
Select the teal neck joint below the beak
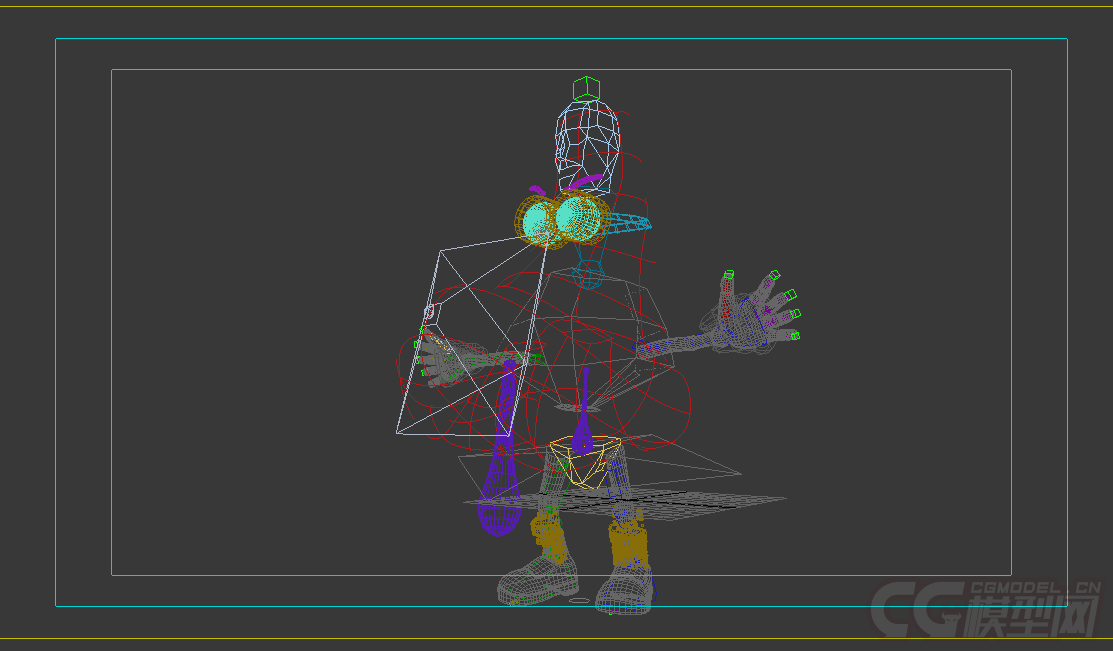tap(589, 272)
